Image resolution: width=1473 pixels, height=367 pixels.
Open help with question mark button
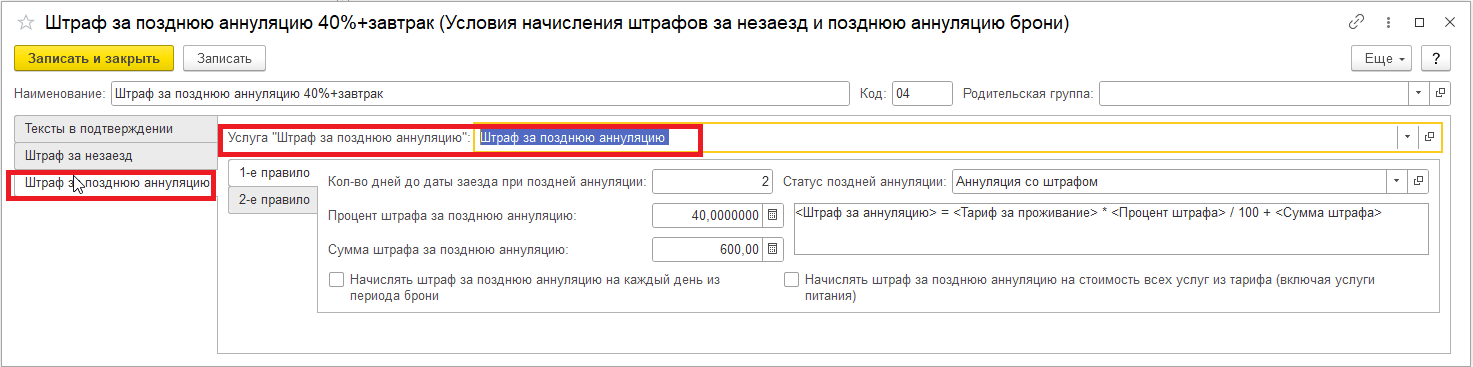[1436, 59]
